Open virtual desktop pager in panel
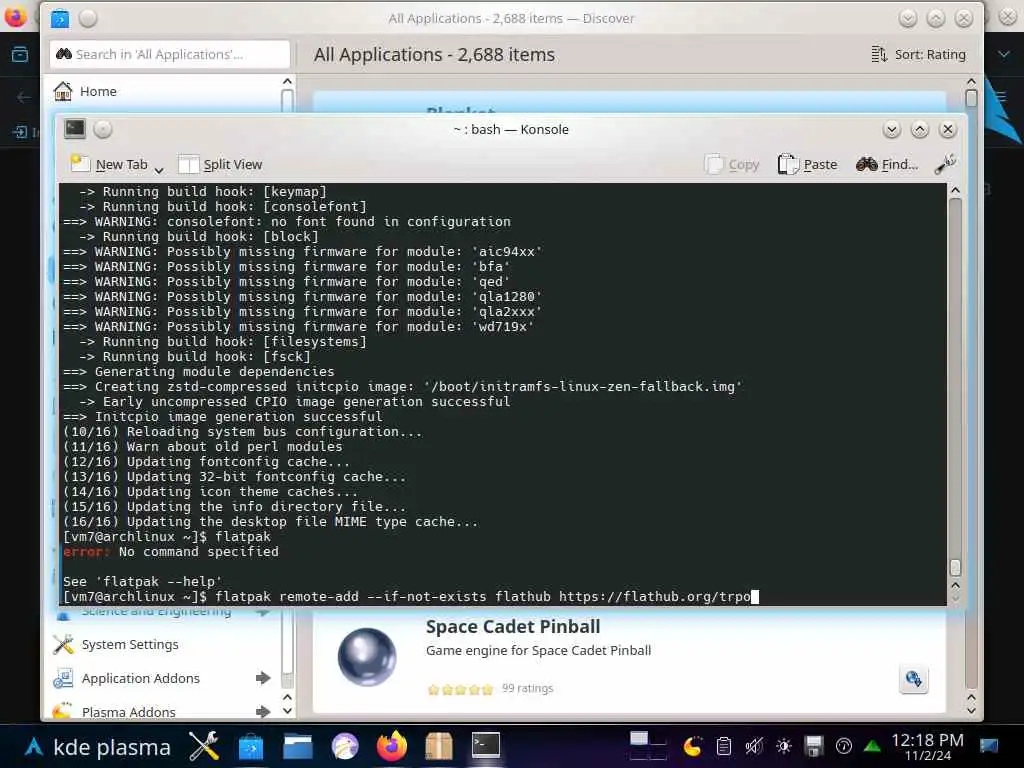The image size is (1024, 768). click(648, 746)
